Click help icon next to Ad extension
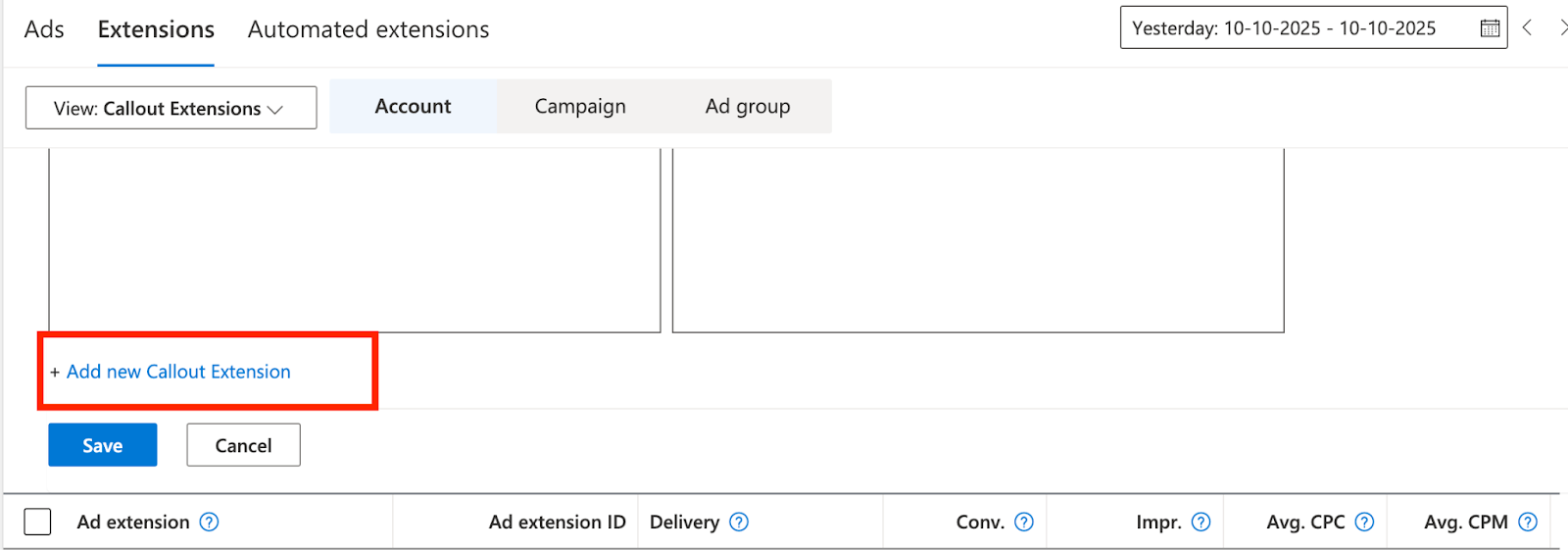 [209, 523]
